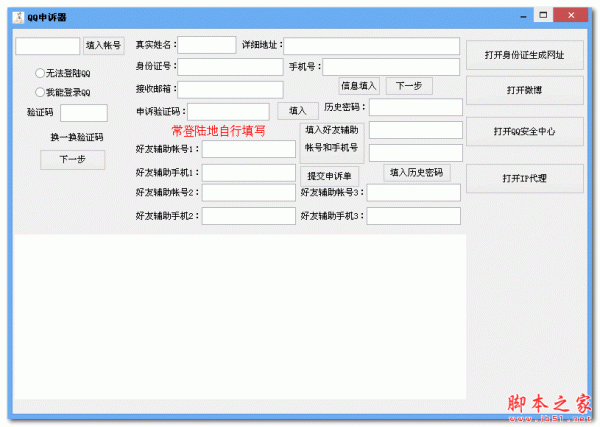Click the 下一步 button beside 信息填入
Screen dimensions: 600x427
(409, 86)
